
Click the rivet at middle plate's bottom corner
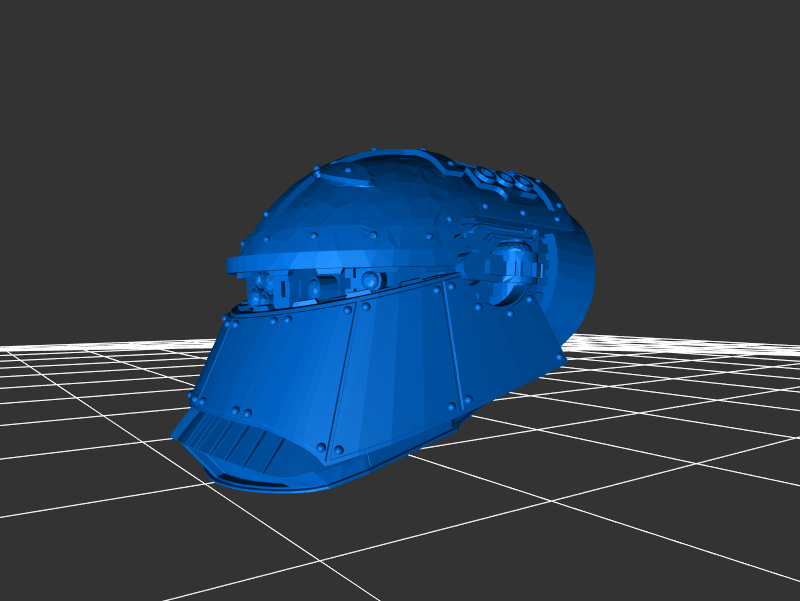coord(337,451)
